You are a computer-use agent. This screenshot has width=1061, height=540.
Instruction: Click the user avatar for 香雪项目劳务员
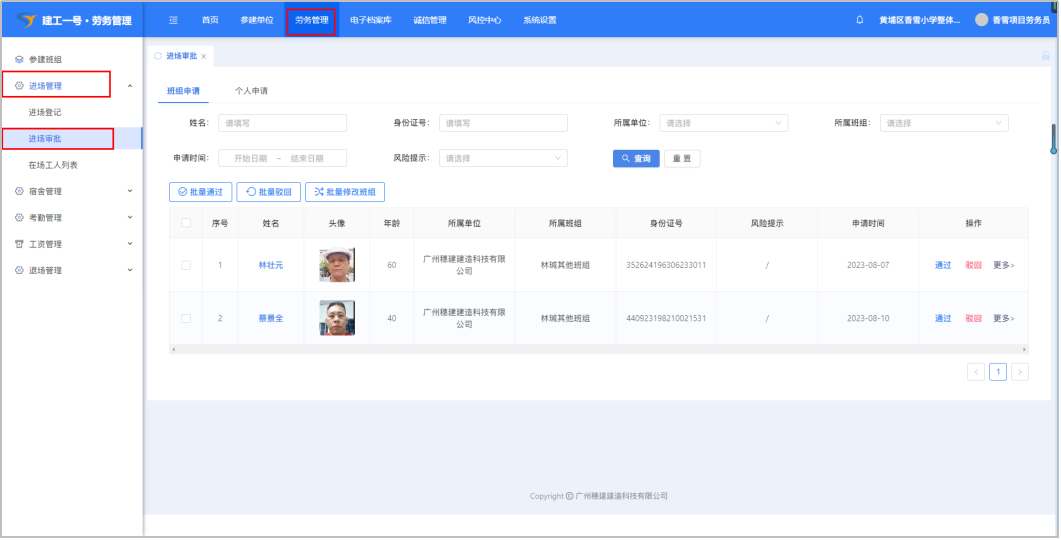[981, 20]
